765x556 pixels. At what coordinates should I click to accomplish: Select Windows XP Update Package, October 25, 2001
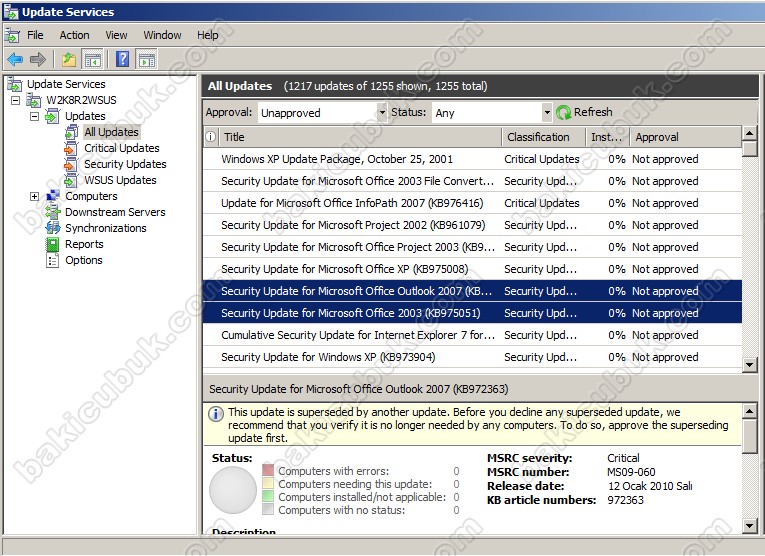[472, 159]
